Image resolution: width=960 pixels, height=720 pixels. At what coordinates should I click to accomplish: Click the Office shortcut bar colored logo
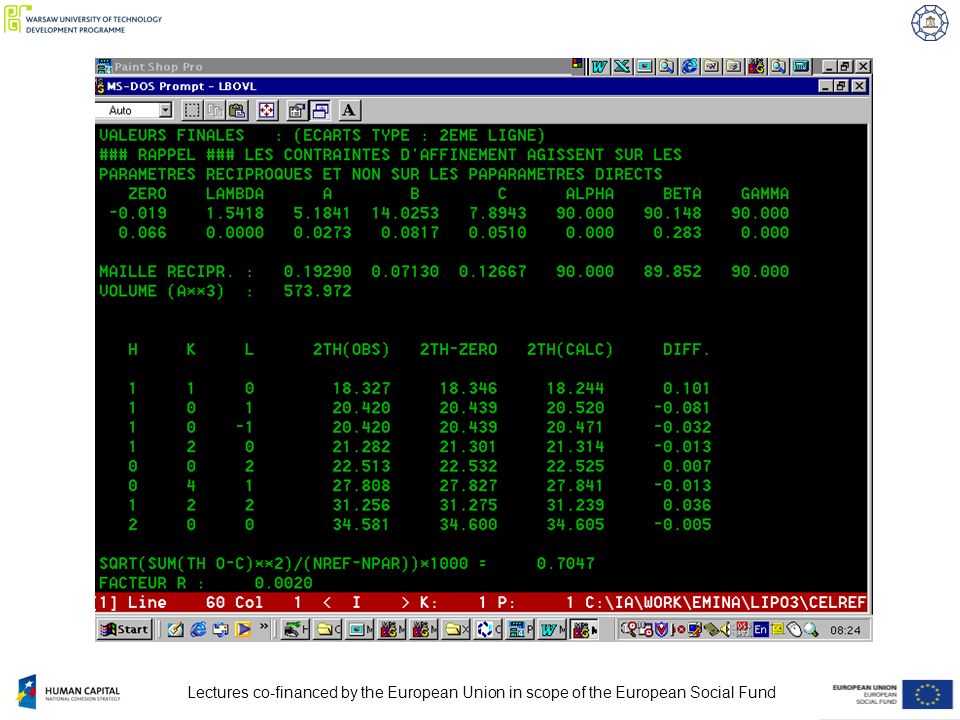(x=577, y=63)
